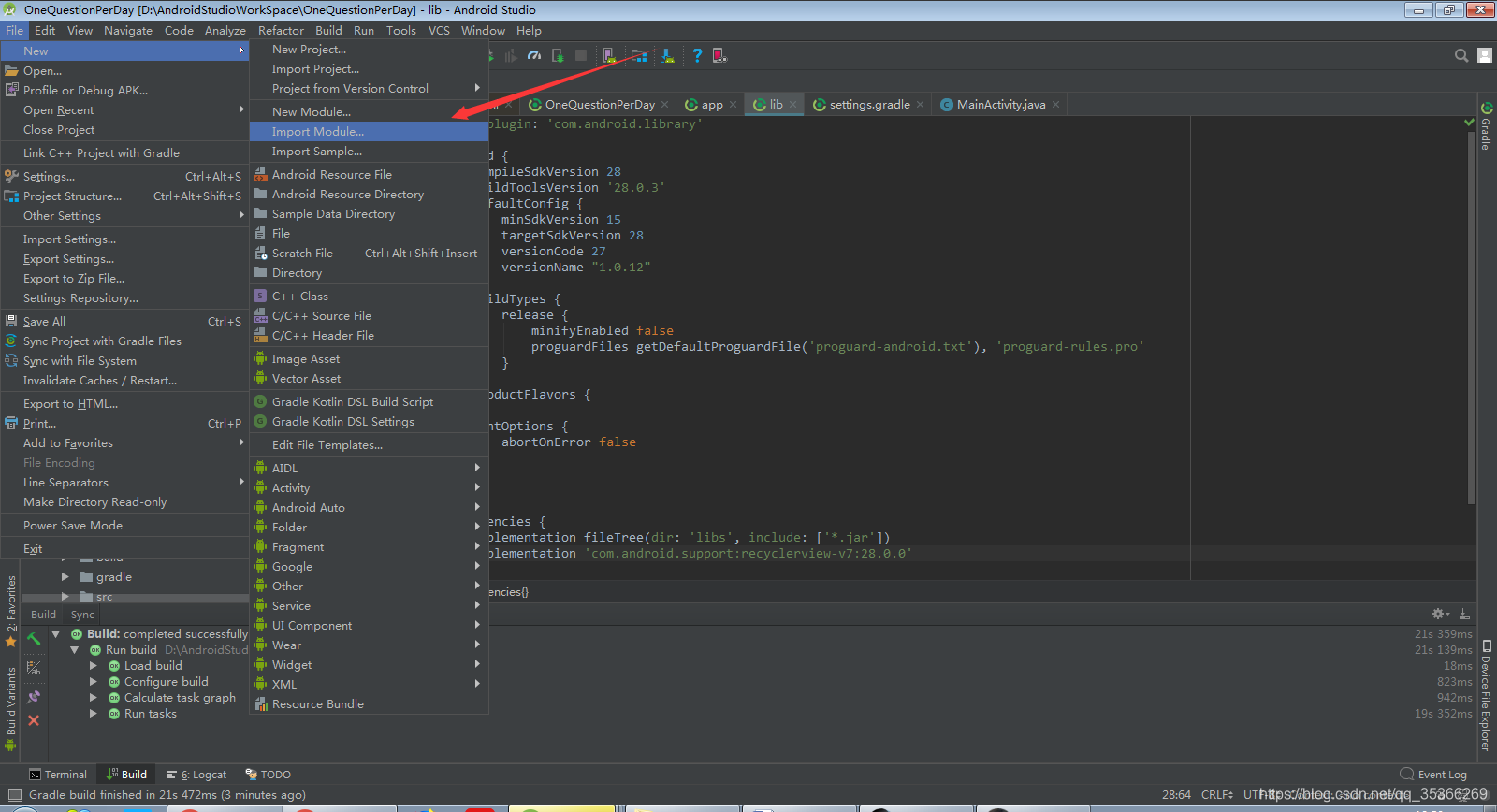The image size is (1497, 812).
Task: Expand the Calculate task graph node
Action: tap(94, 698)
